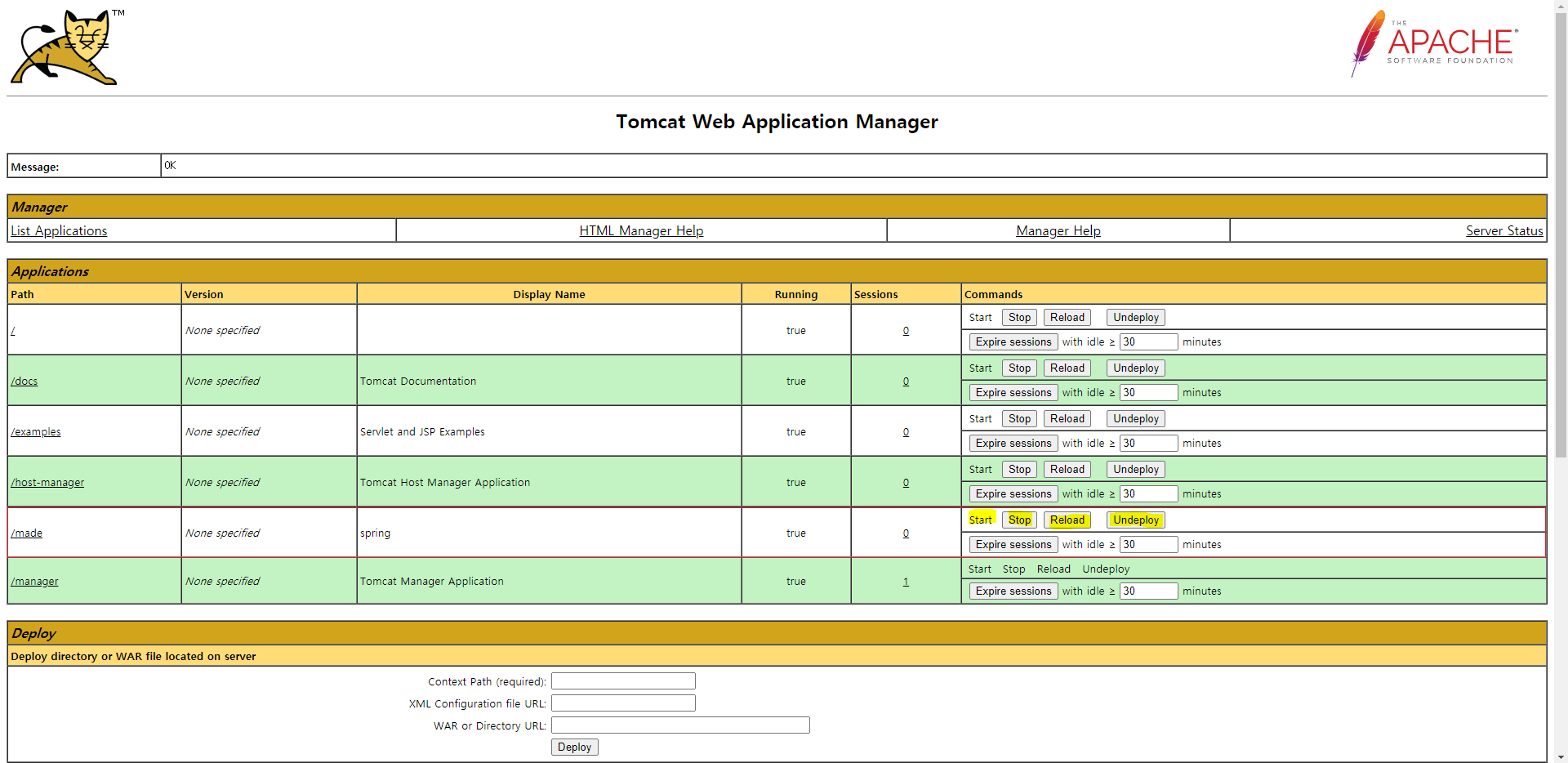Click idle minutes field for /manager
Image resolution: width=1568 pixels, height=763 pixels.
coord(1148,591)
